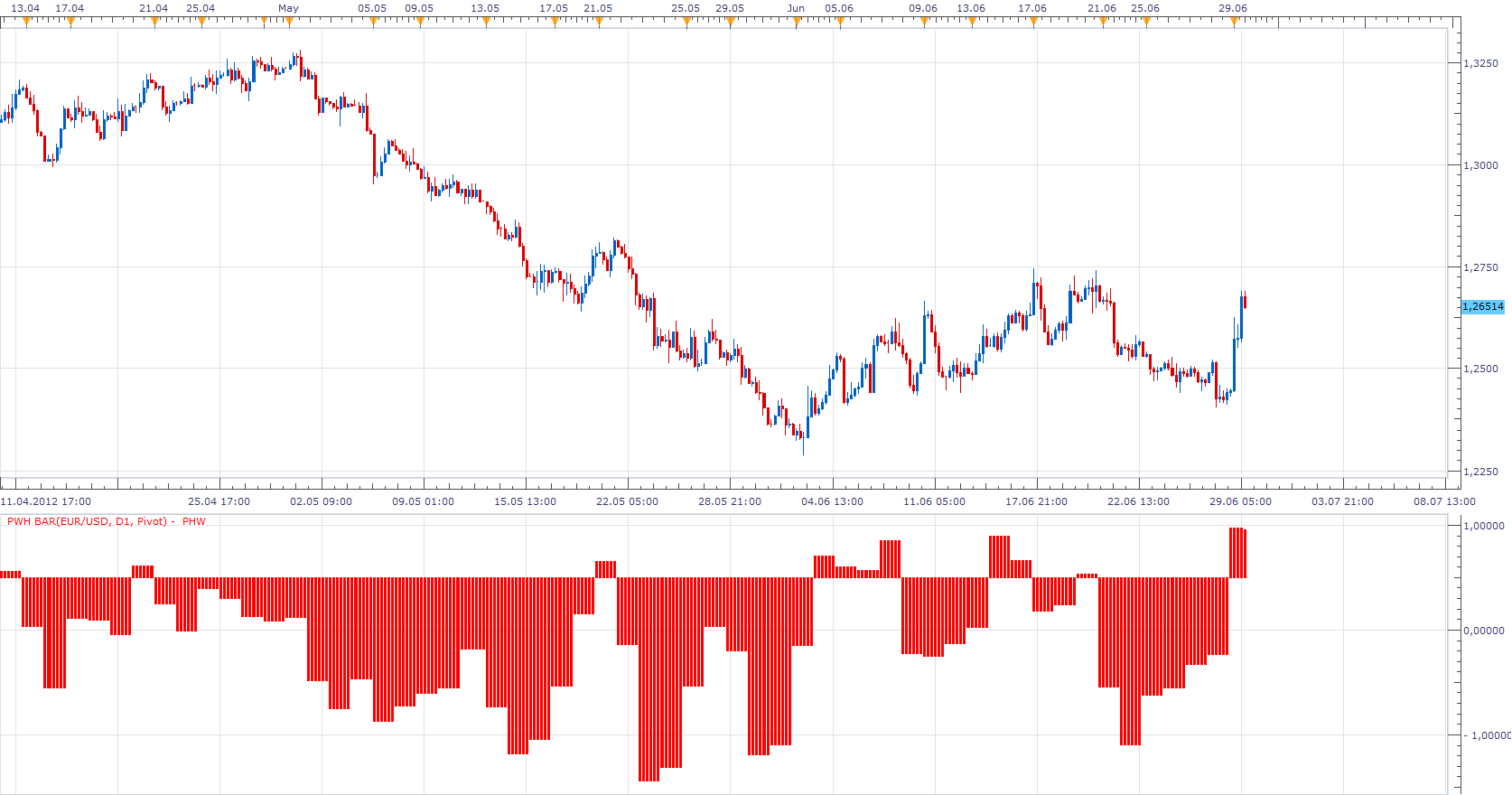Click the 1,3250 price axis label
The height and width of the screenshot is (795, 1512).
(1481, 63)
